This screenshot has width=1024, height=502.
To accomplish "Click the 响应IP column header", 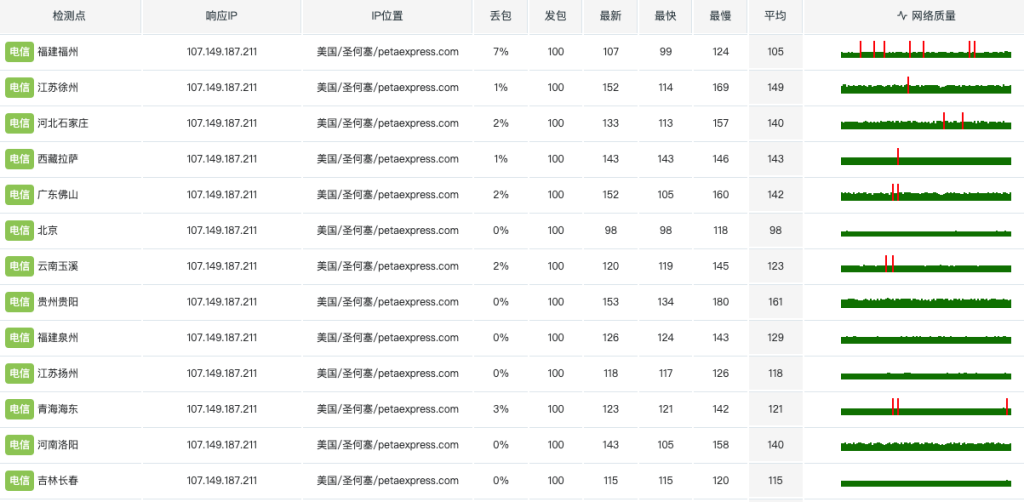I will tap(221, 16).
